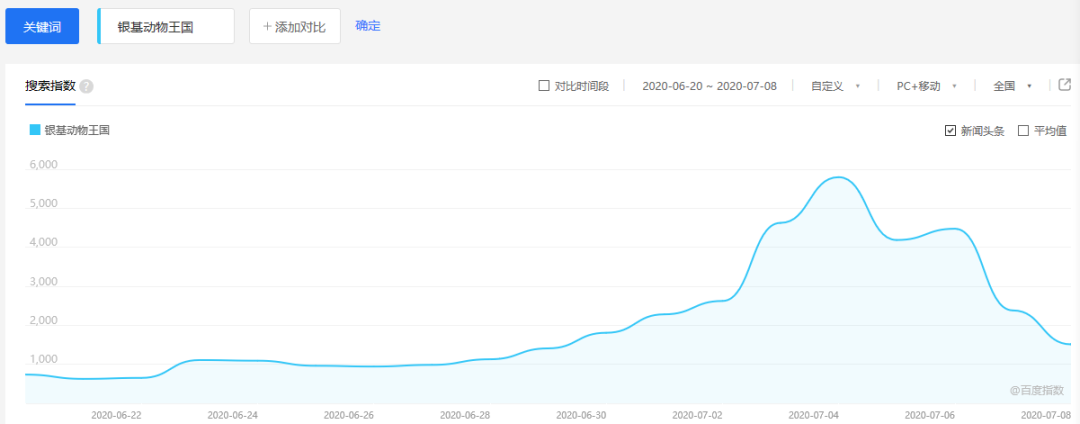Click the 2020-06-24 axis label

pyautogui.click(x=233, y=416)
